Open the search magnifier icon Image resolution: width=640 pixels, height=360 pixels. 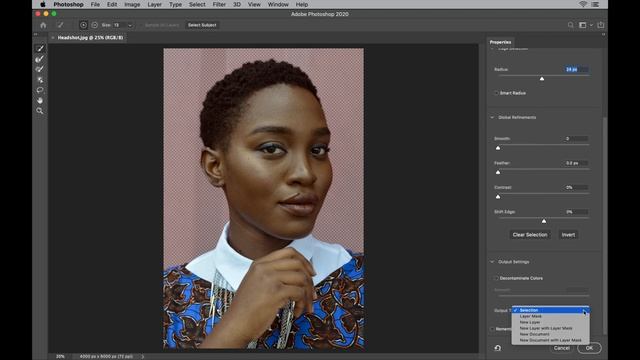(x=570, y=25)
